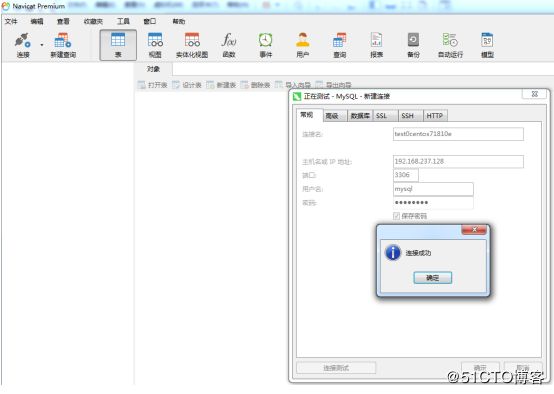The height and width of the screenshot is (394, 554).
Task: Switch to the SSL tab
Action: pos(384,116)
